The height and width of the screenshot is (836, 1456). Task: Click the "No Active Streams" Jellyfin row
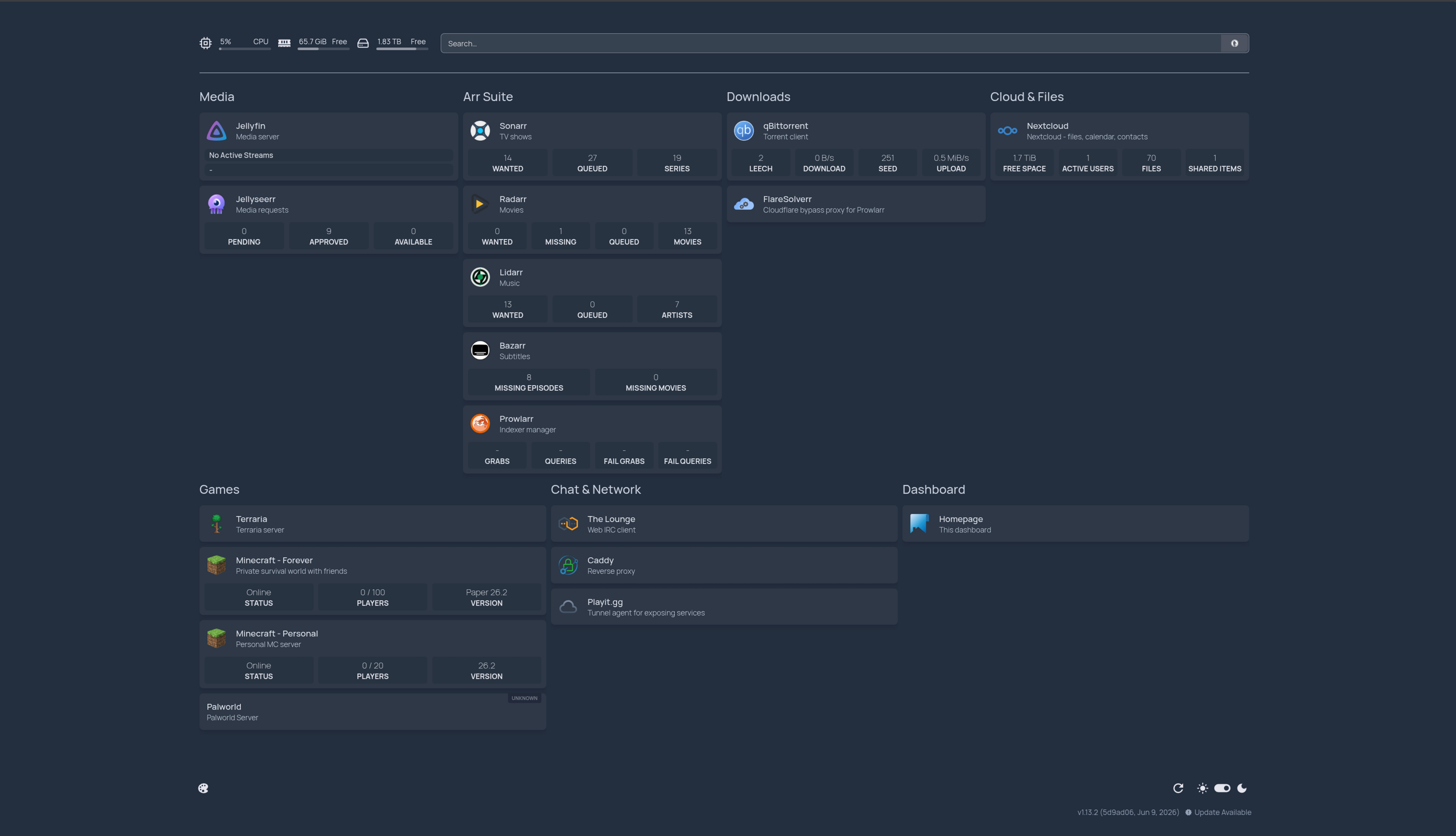tap(329, 155)
